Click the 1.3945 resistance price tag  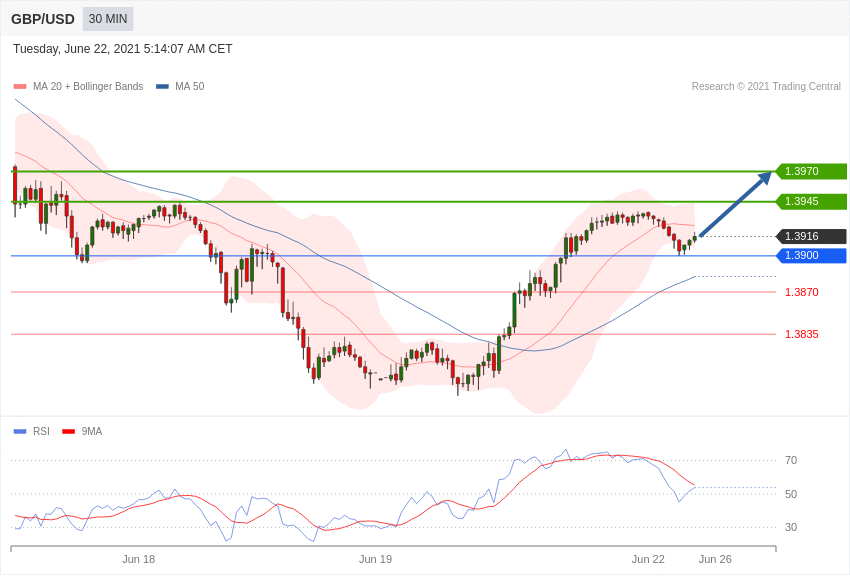(x=811, y=201)
